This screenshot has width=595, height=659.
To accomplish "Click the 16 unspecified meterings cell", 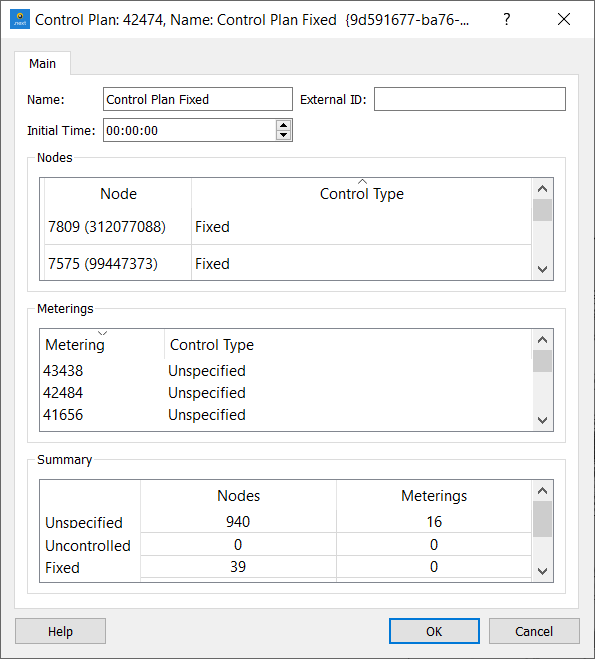I will point(434,522).
